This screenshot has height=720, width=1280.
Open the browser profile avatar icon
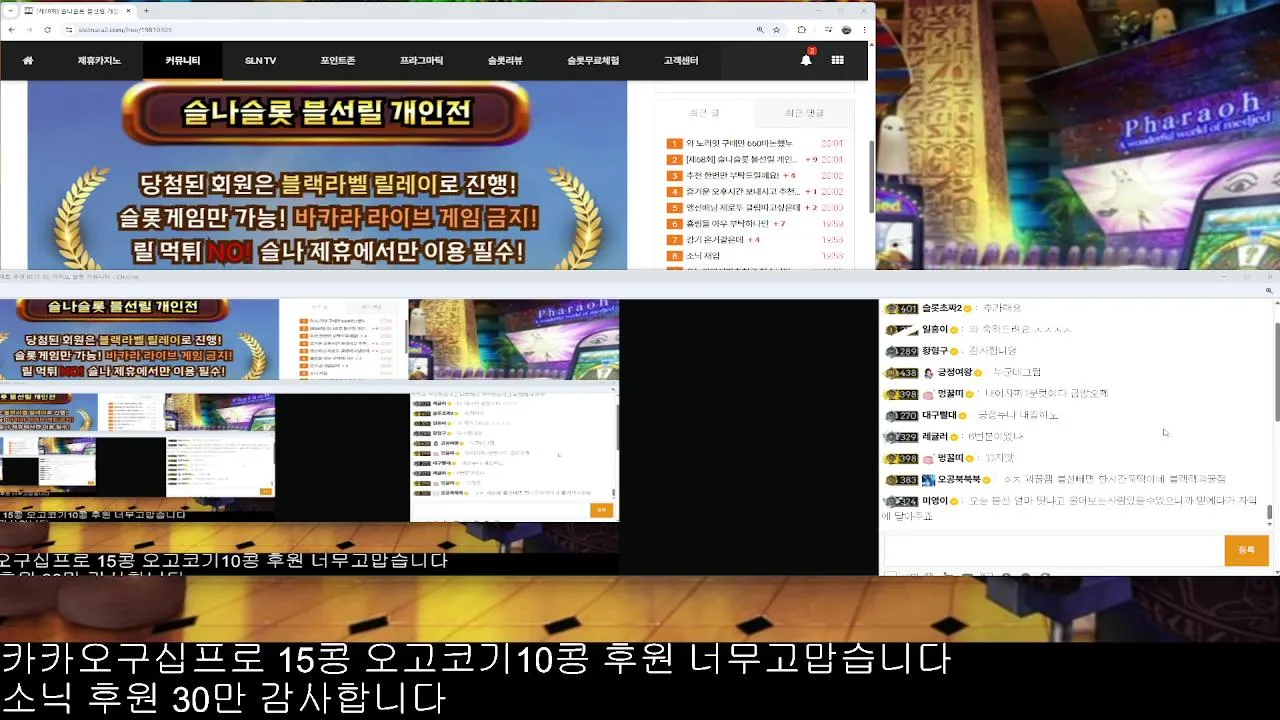click(x=846, y=30)
